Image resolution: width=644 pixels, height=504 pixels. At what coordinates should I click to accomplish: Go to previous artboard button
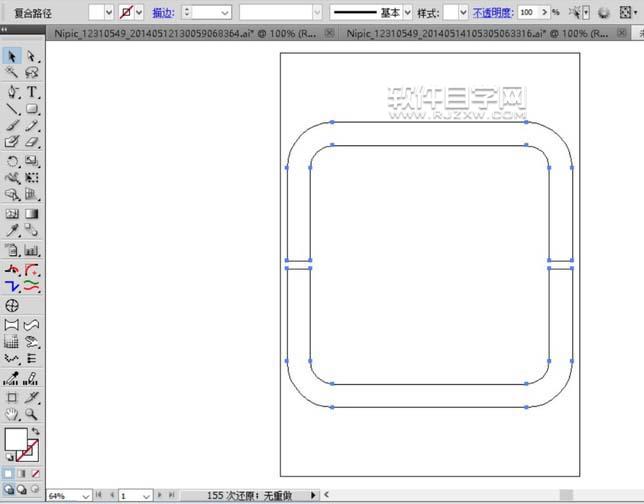pos(112,495)
